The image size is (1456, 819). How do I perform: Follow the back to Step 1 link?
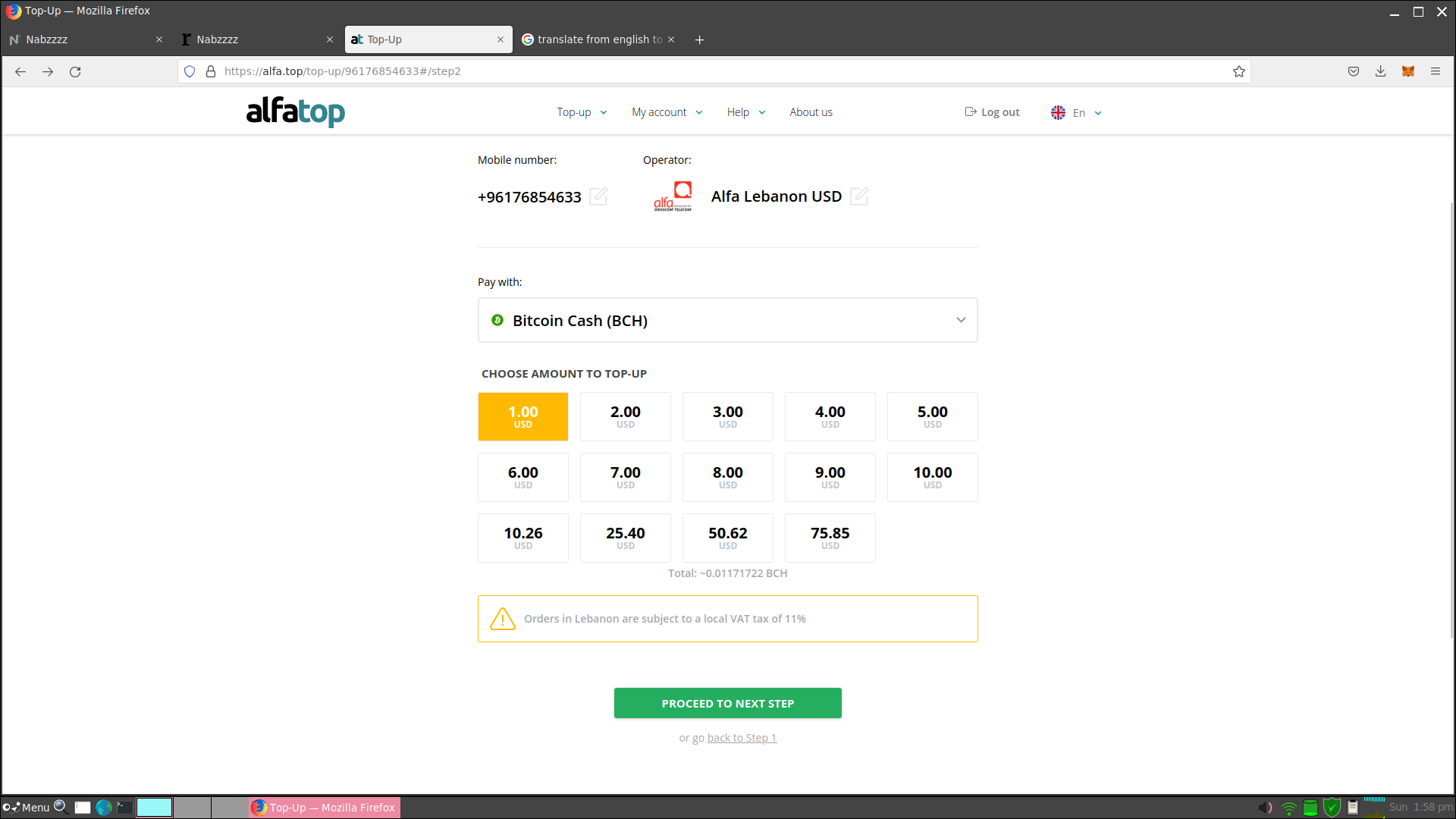pyautogui.click(x=742, y=738)
